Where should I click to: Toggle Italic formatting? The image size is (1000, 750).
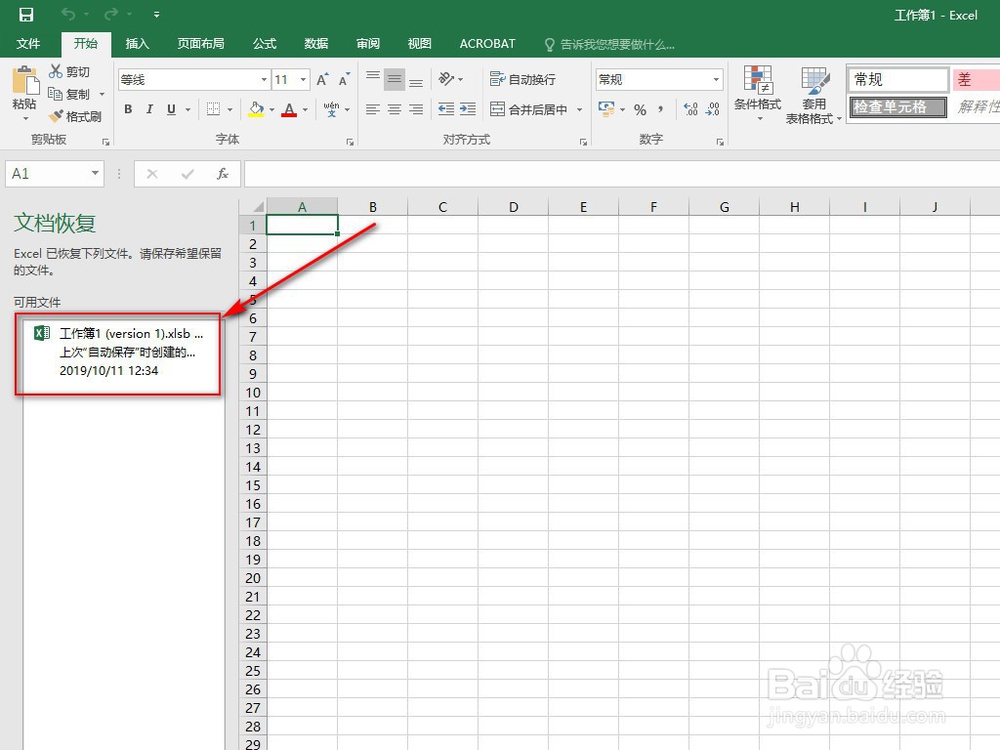tap(149, 109)
